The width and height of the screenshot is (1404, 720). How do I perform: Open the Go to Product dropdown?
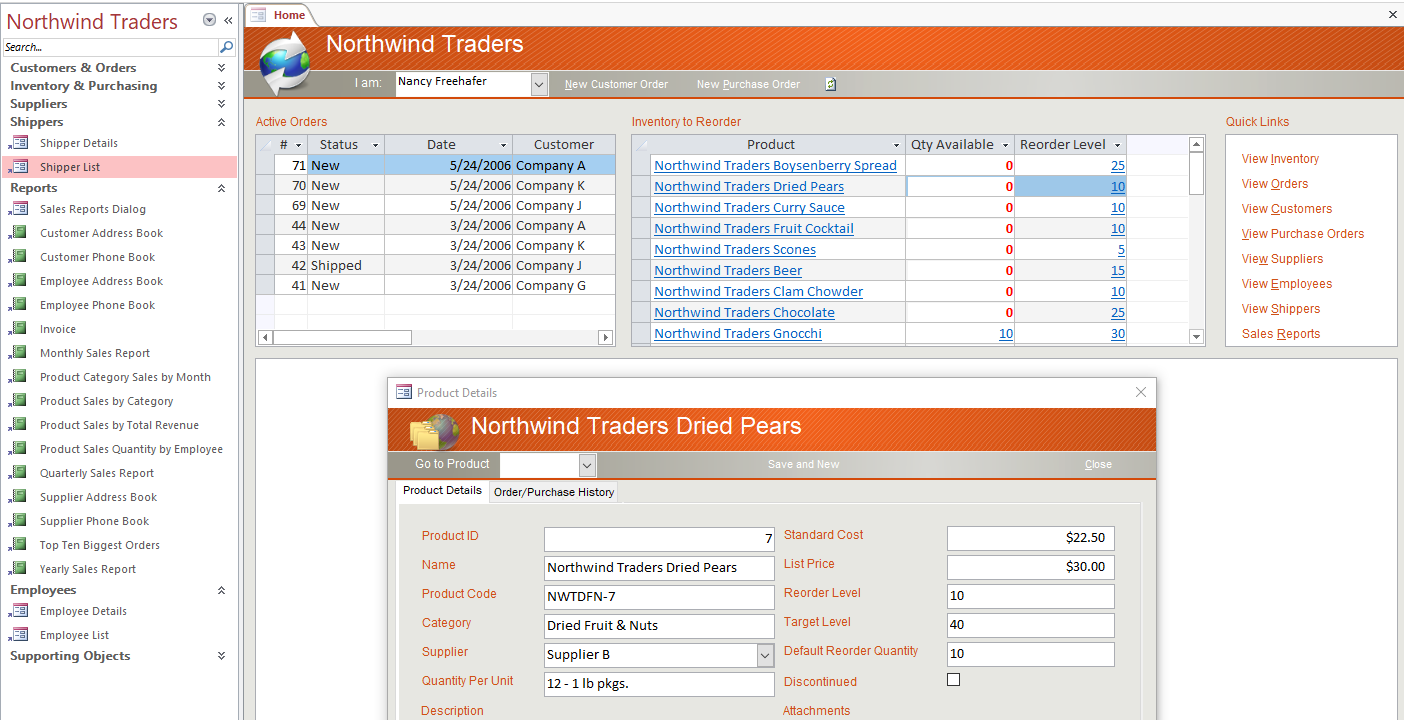587,465
